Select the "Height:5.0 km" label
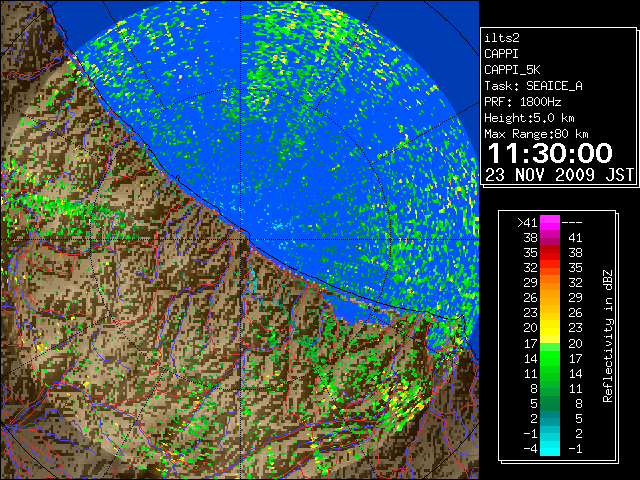The image size is (640, 480). pos(529,118)
